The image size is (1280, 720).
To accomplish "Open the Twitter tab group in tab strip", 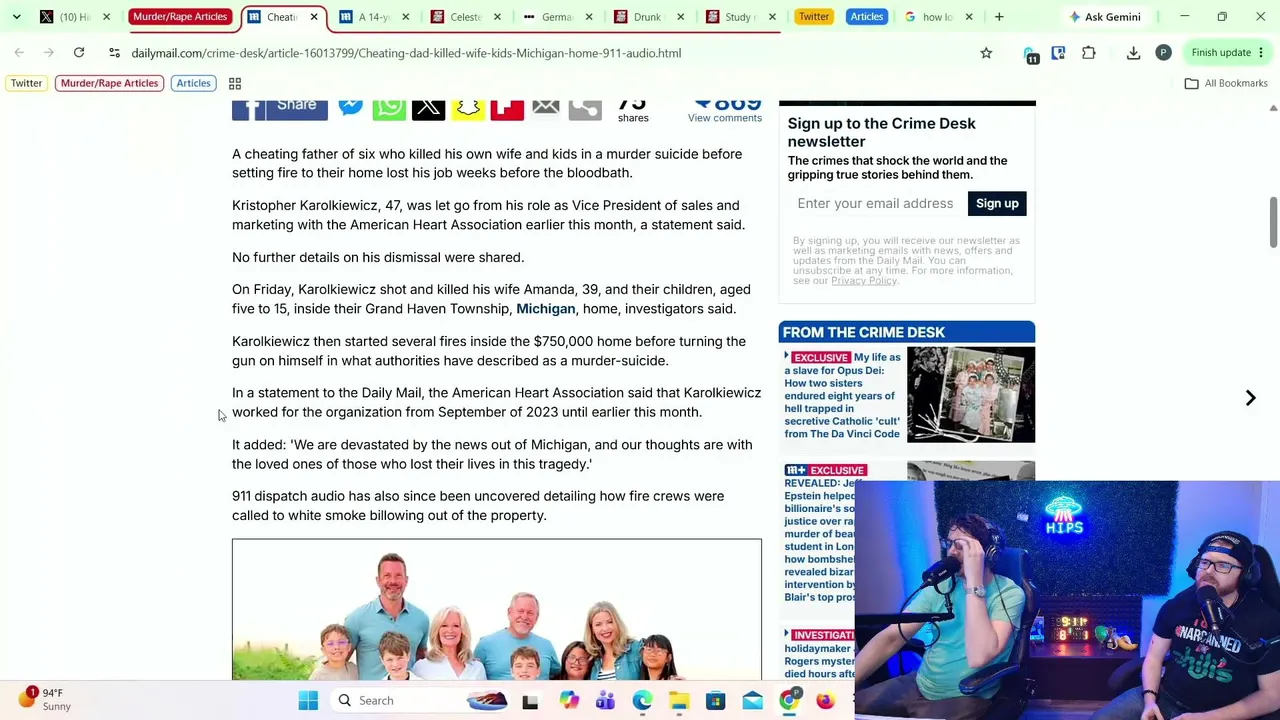I will 813,17.
